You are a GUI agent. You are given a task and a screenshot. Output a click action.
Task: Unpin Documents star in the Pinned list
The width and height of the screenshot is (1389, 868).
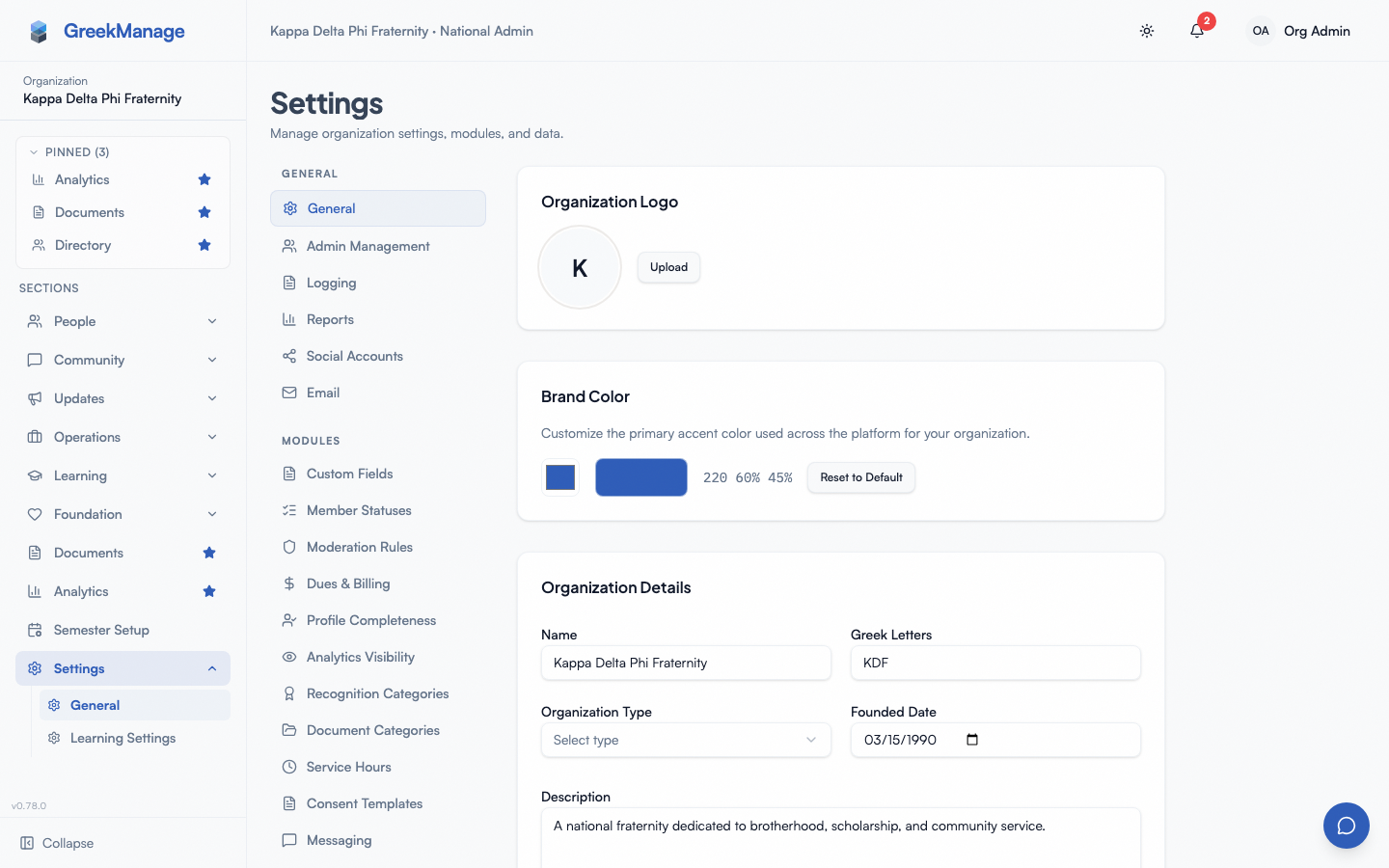(204, 212)
